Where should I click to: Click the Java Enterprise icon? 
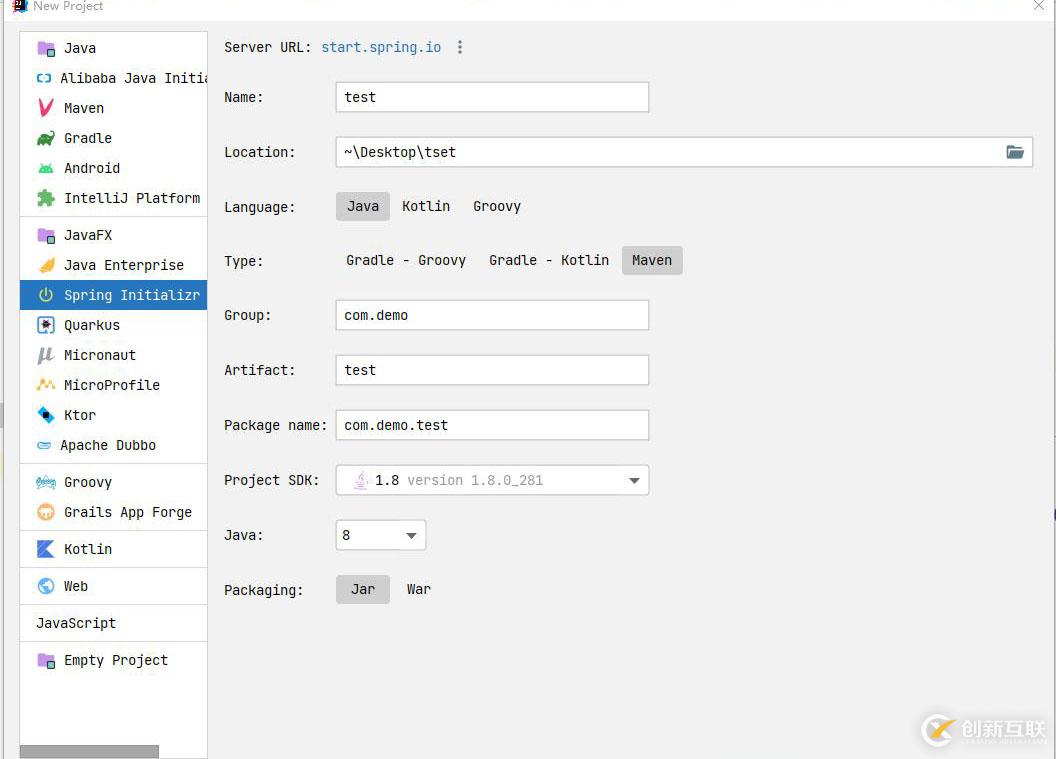46,265
